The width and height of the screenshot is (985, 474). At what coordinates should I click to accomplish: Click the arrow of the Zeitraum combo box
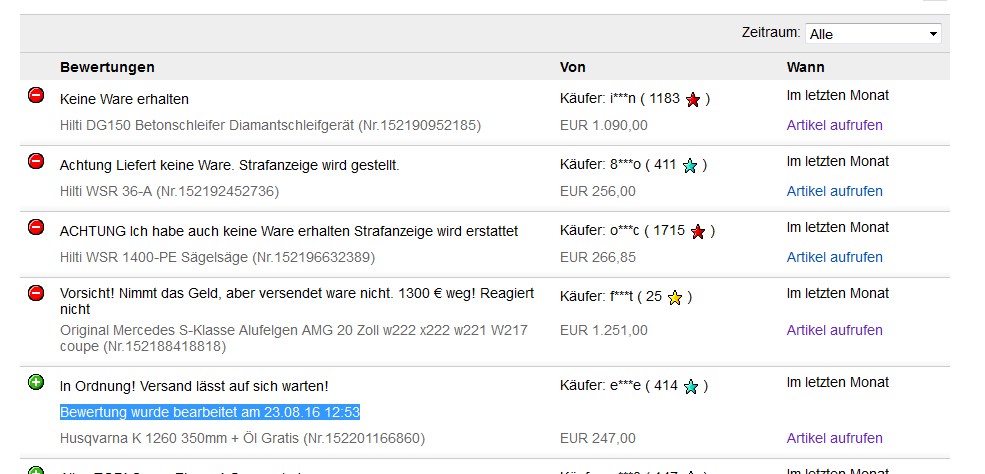point(933,34)
